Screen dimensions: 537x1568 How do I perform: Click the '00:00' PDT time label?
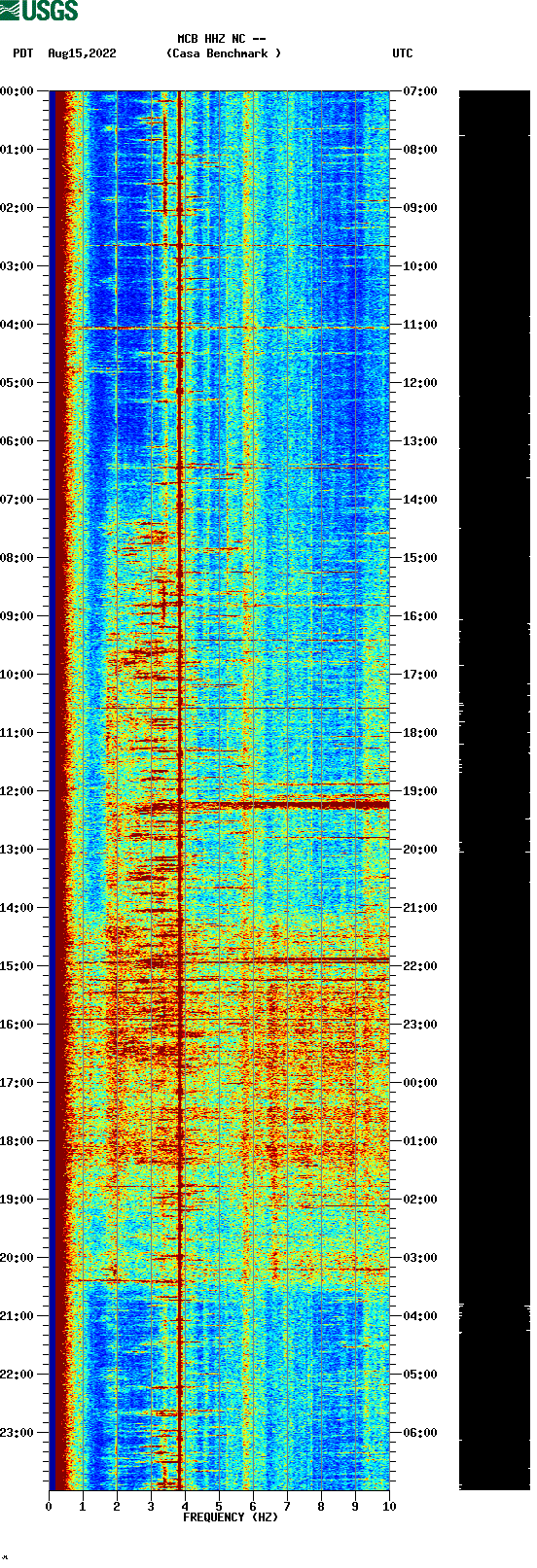[x=17, y=91]
